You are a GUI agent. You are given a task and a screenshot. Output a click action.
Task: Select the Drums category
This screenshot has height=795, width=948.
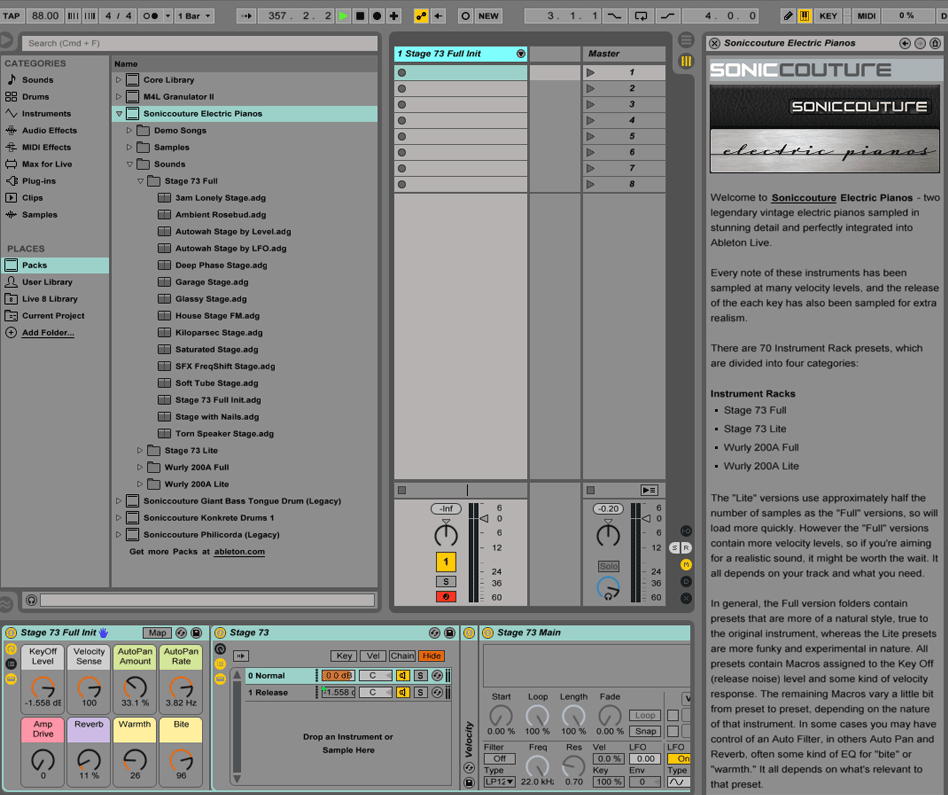[35, 97]
